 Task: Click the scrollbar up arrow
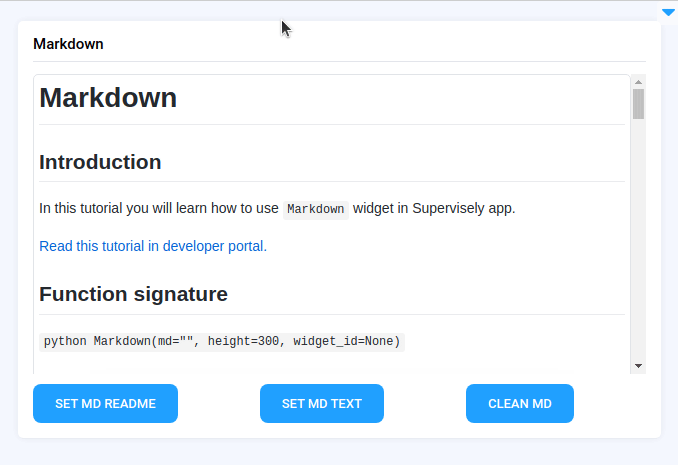click(x=638, y=81)
